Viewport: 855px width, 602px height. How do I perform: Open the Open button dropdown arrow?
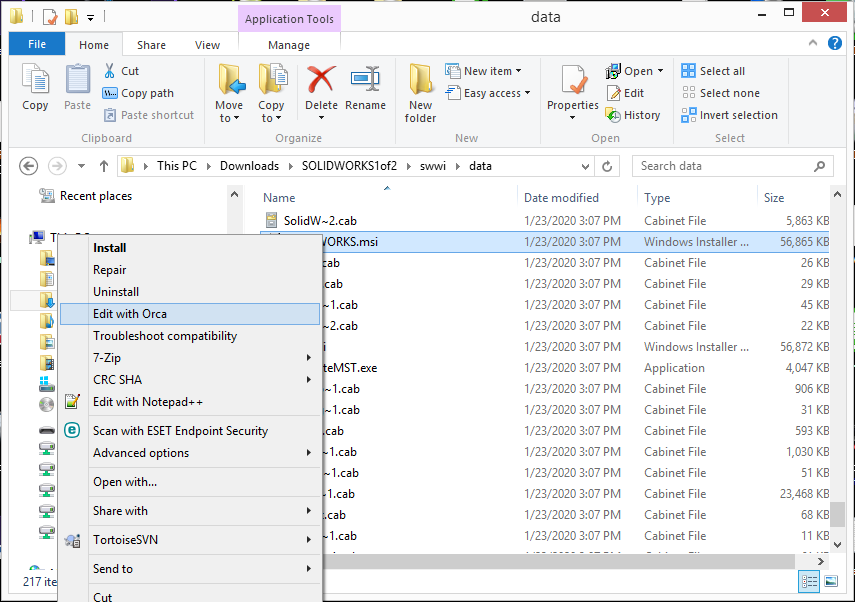(658, 70)
